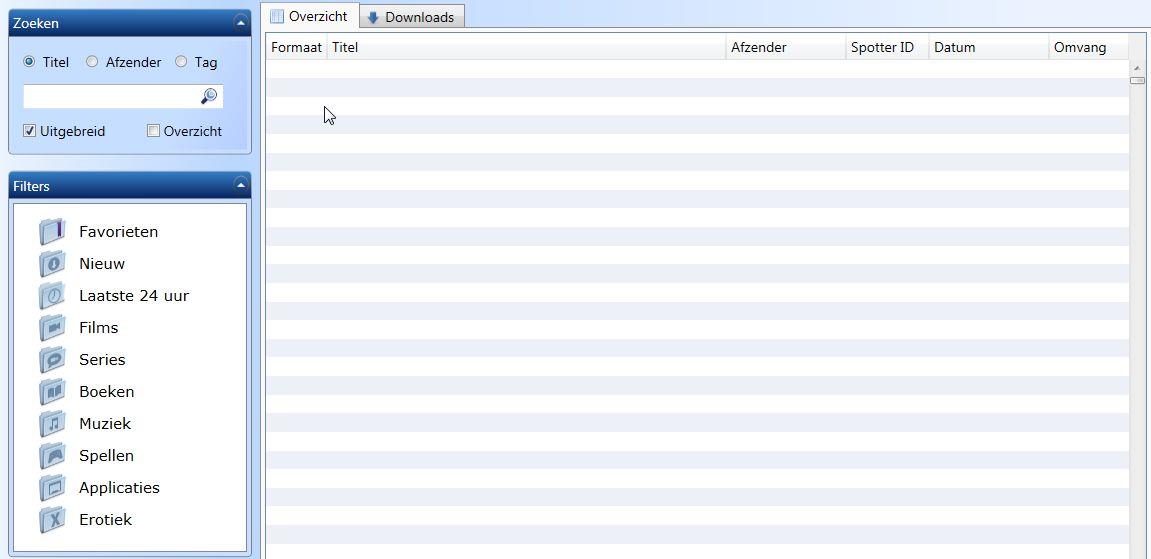Click the vertical scrollbar thumb

click(x=1137, y=80)
